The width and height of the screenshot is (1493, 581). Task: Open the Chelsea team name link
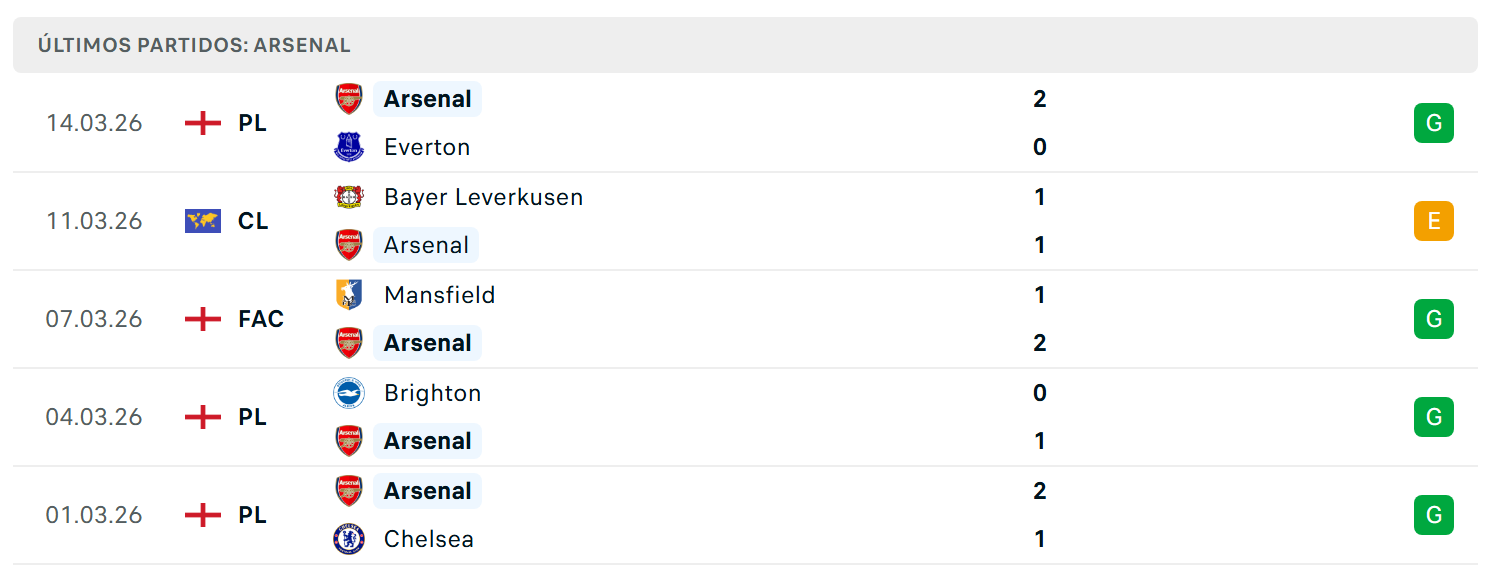tap(428, 539)
